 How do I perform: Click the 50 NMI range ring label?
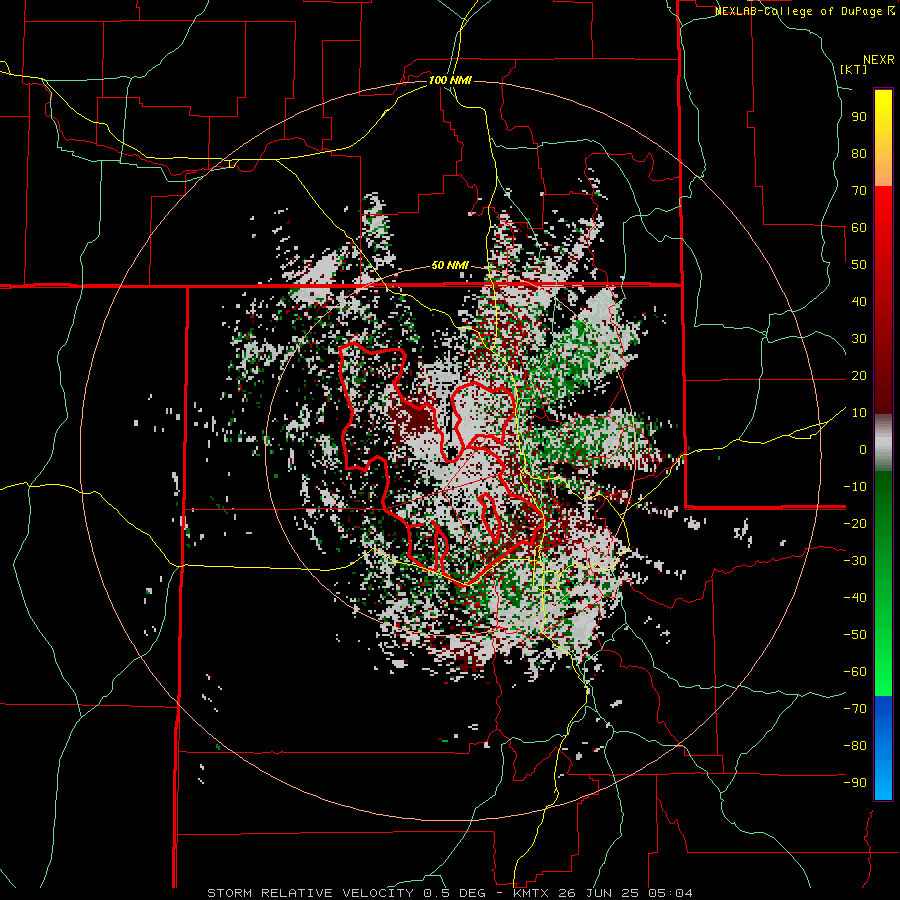pyautogui.click(x=450, y=265)
